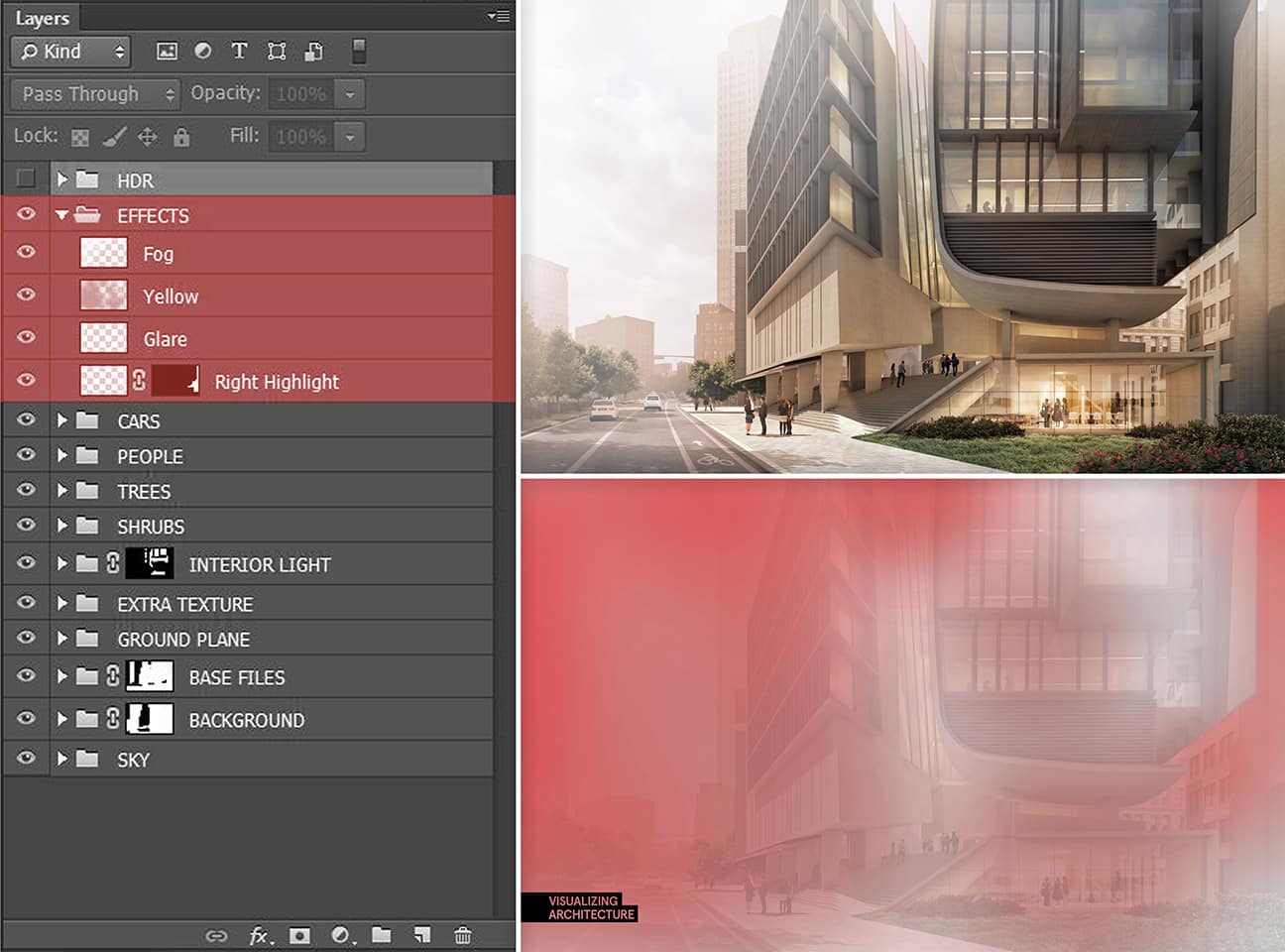
Task: Filter layers by type layer icon
Action: point(239,52)
